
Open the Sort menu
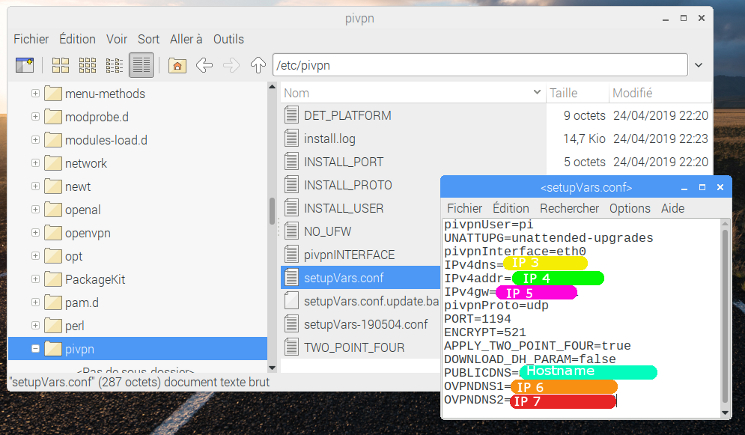148,39
